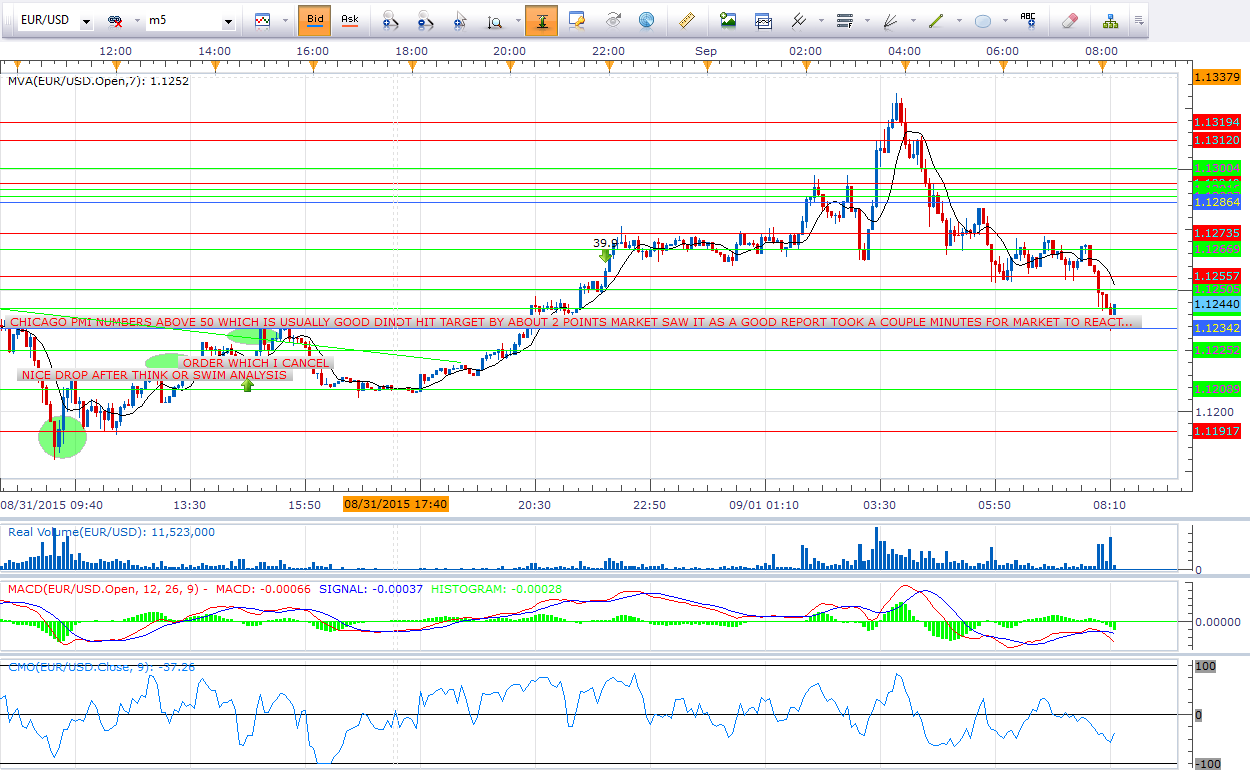Click the ABC text label tool
The image size is (1250, 770).
point(1028,19)
